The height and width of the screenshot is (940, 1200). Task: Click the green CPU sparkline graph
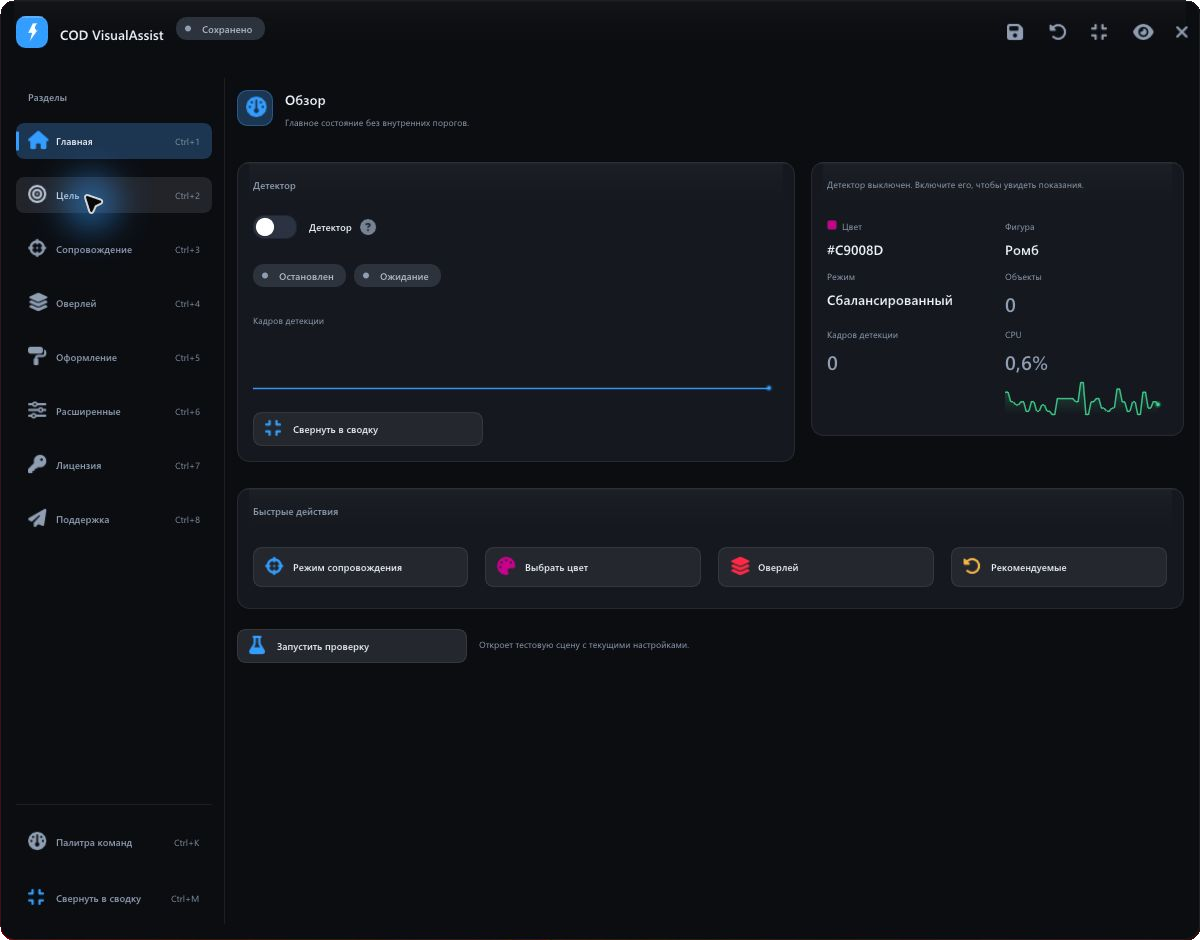[x=1083, y=400]
